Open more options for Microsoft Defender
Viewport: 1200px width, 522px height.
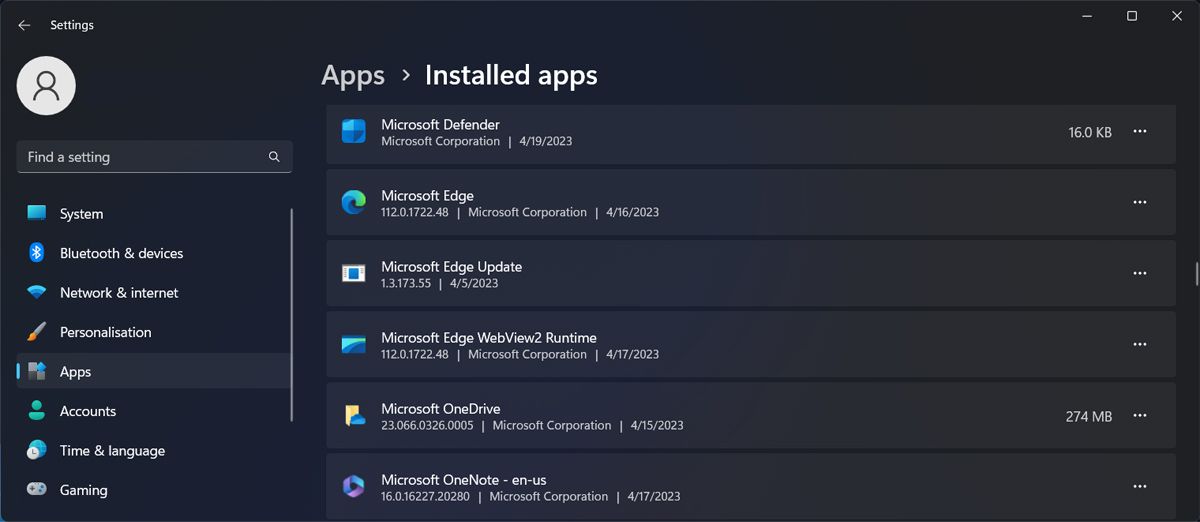(1139, 132)
